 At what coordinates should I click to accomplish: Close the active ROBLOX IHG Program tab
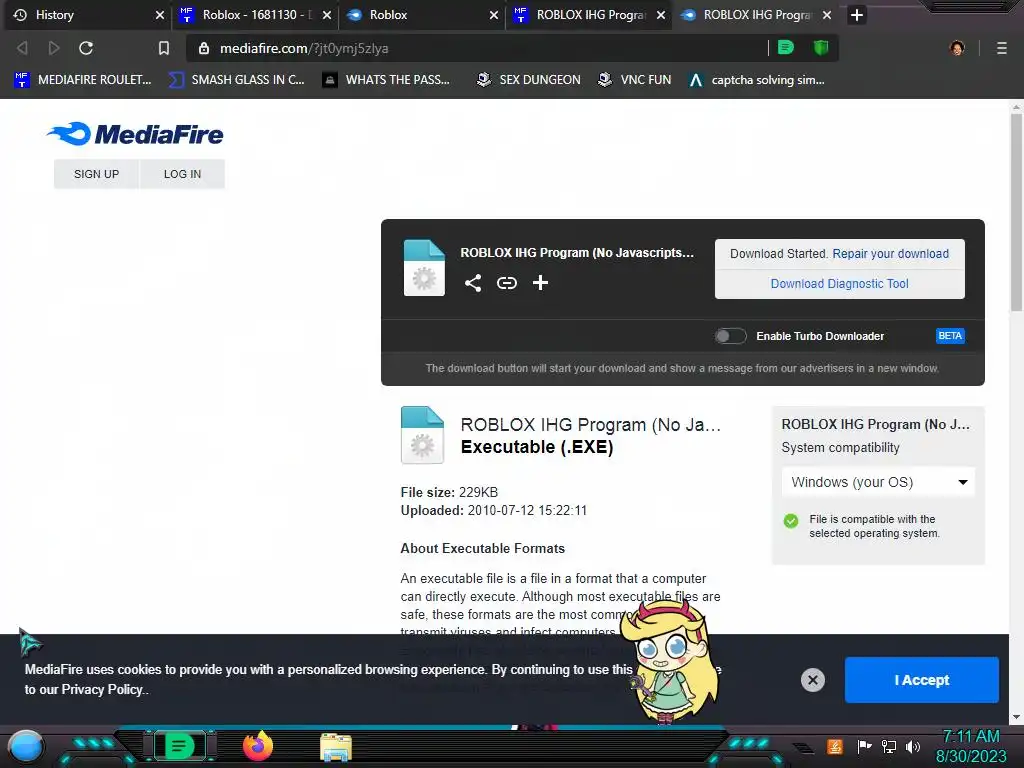pyautogui.click(x=827, y=15)
